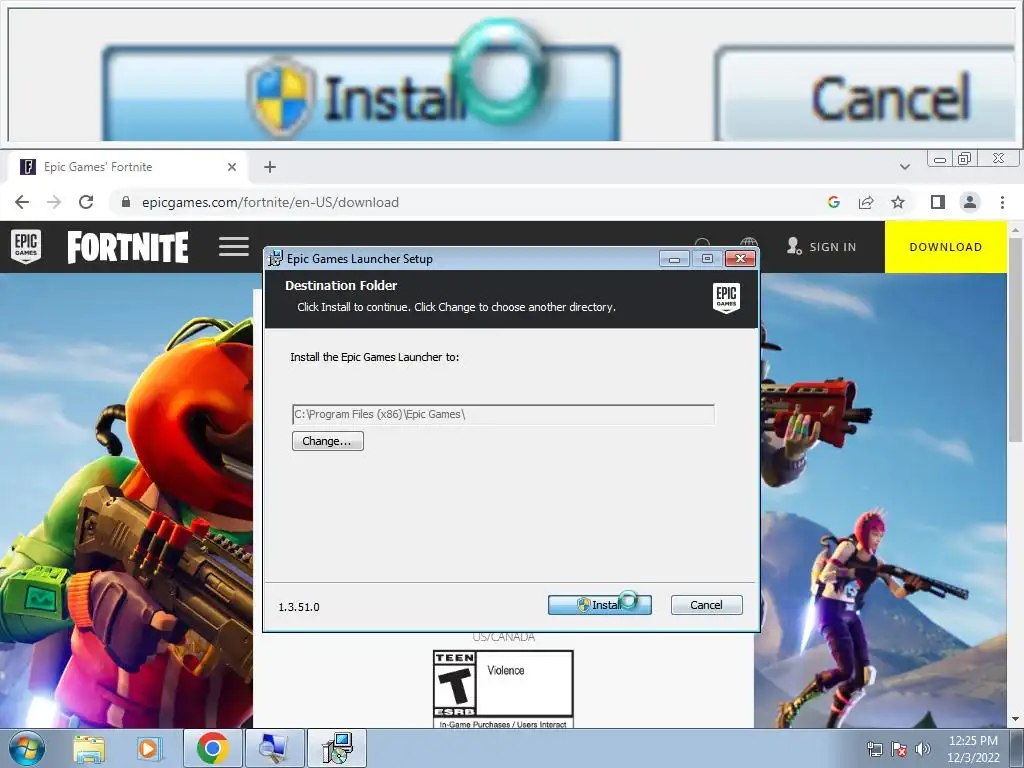The height and width of the screenshot is (768, 1024).
Task: Click the yellow DOWNLOAD button on Fortnite page
Action: 946,247
